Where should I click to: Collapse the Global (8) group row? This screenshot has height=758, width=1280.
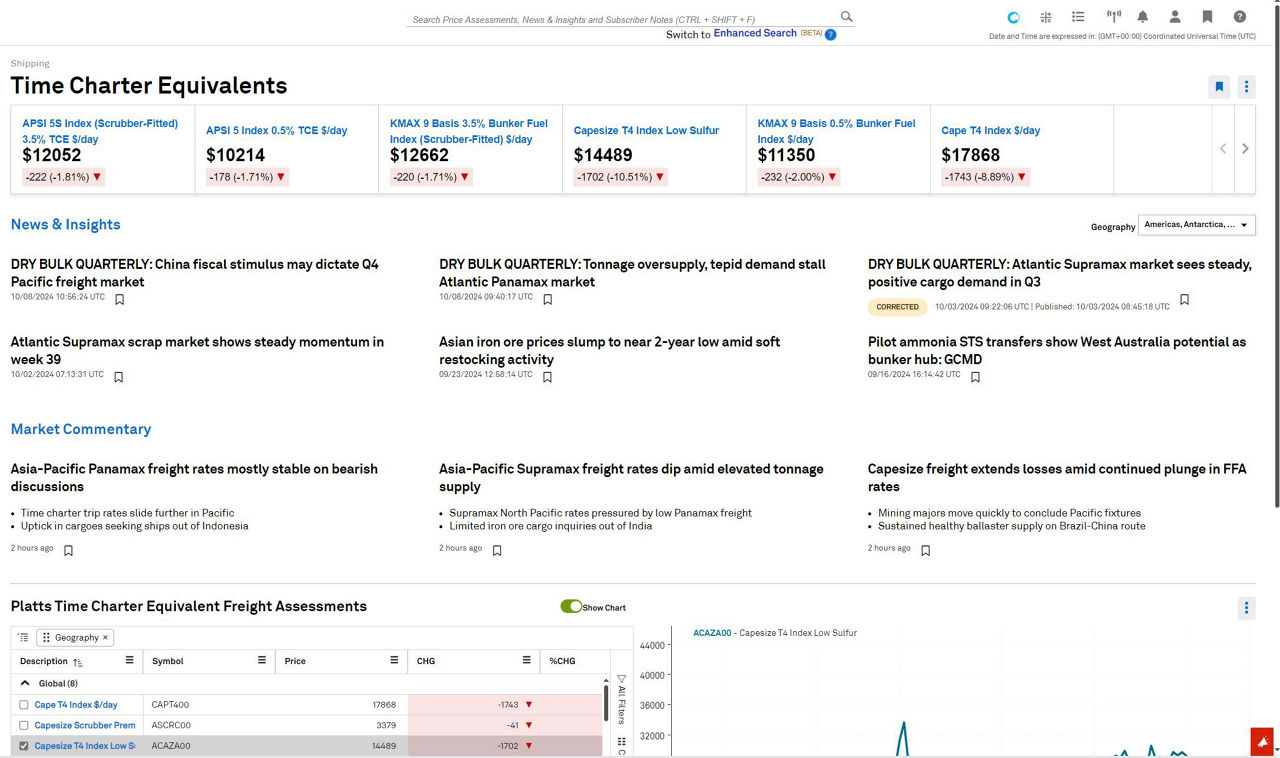click(25, 684)
